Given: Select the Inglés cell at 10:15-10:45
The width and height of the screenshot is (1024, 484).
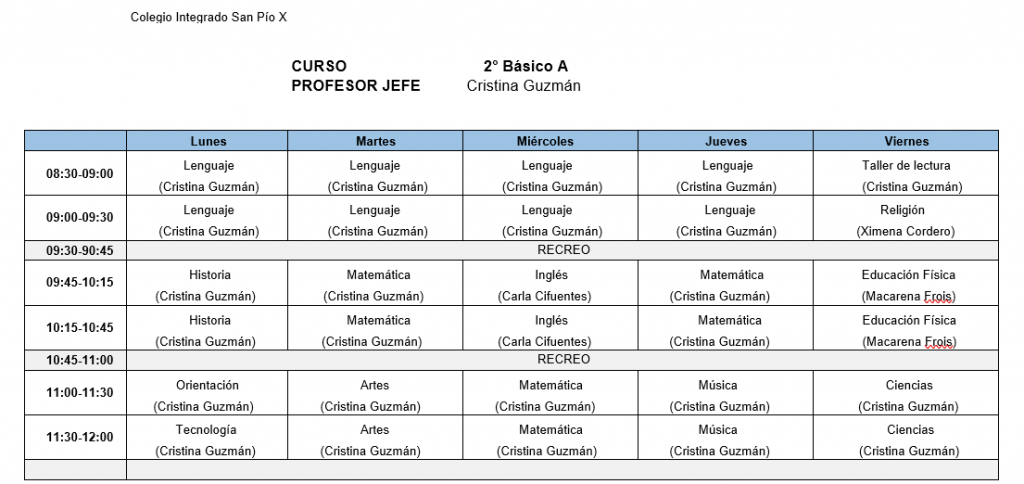Looking at the screenshot, I should [x=551, y=328].
